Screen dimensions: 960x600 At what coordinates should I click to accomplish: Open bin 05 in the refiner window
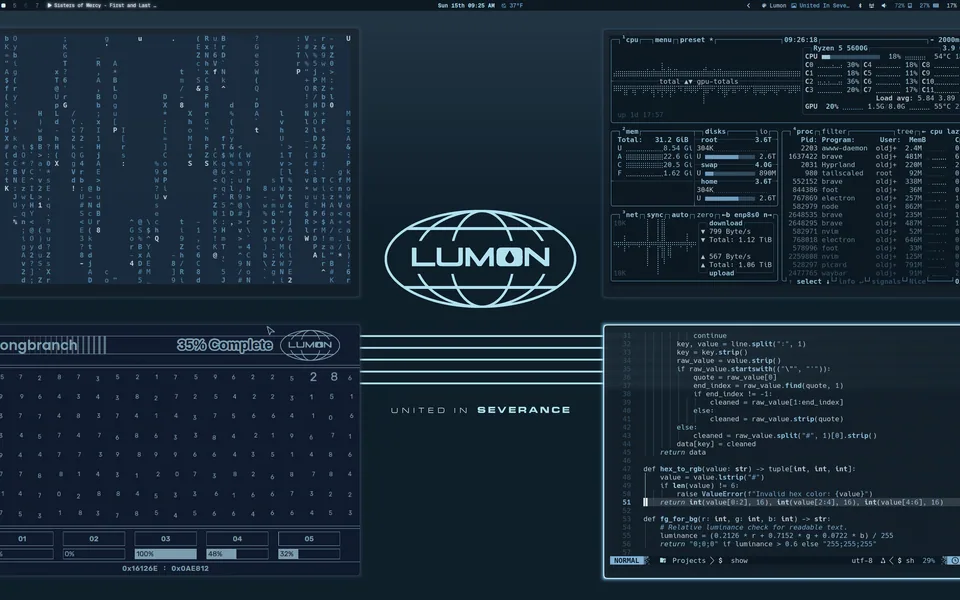(309, 539)
